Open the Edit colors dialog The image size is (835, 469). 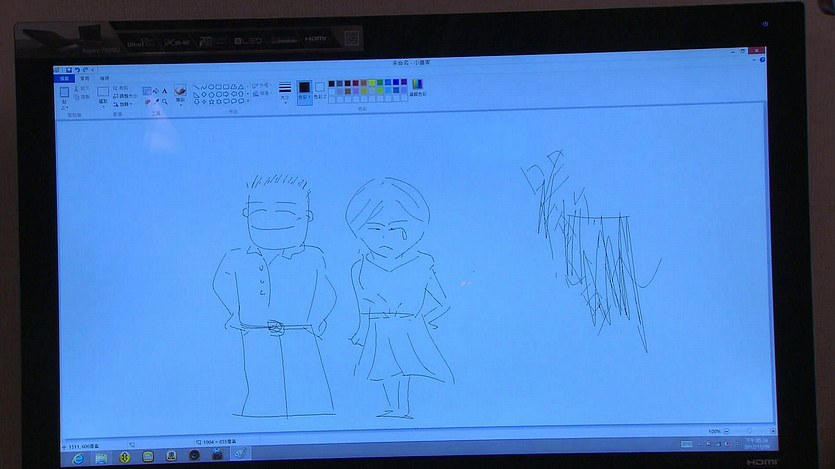tap(417, 88)
